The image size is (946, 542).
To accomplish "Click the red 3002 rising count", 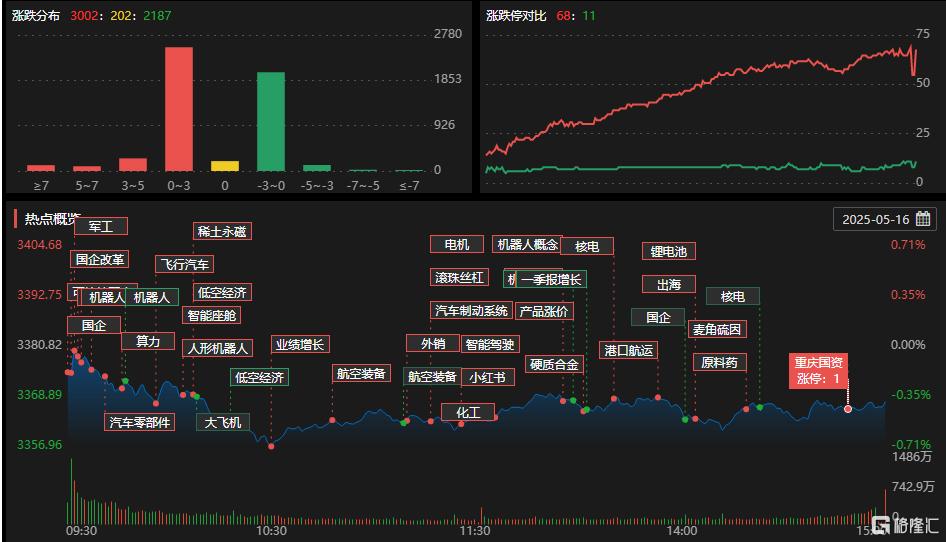I will coord(84,16).
